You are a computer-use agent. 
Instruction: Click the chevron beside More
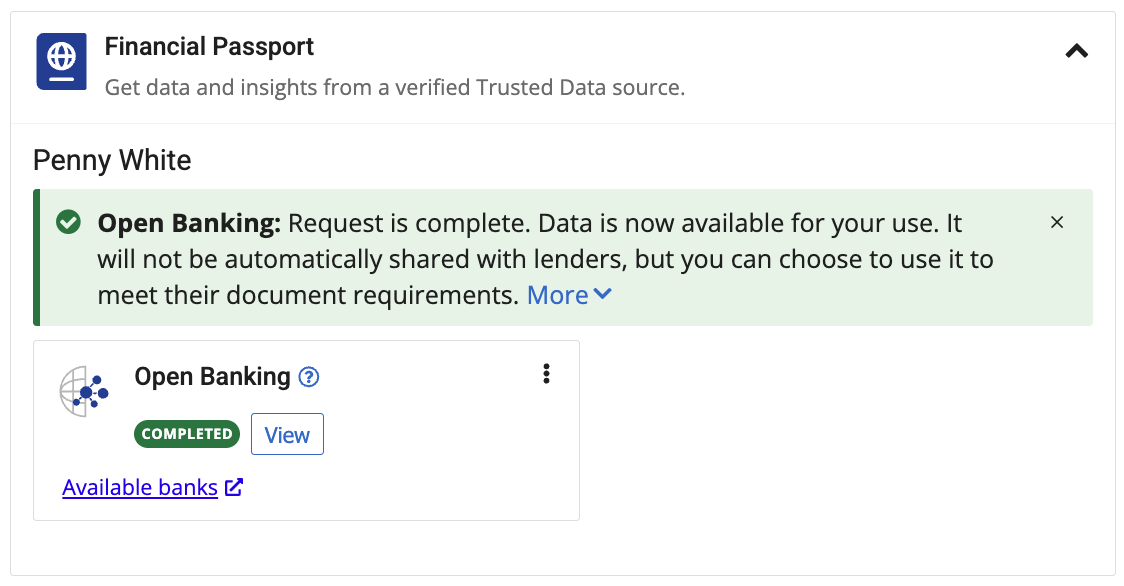coord(602,293)
